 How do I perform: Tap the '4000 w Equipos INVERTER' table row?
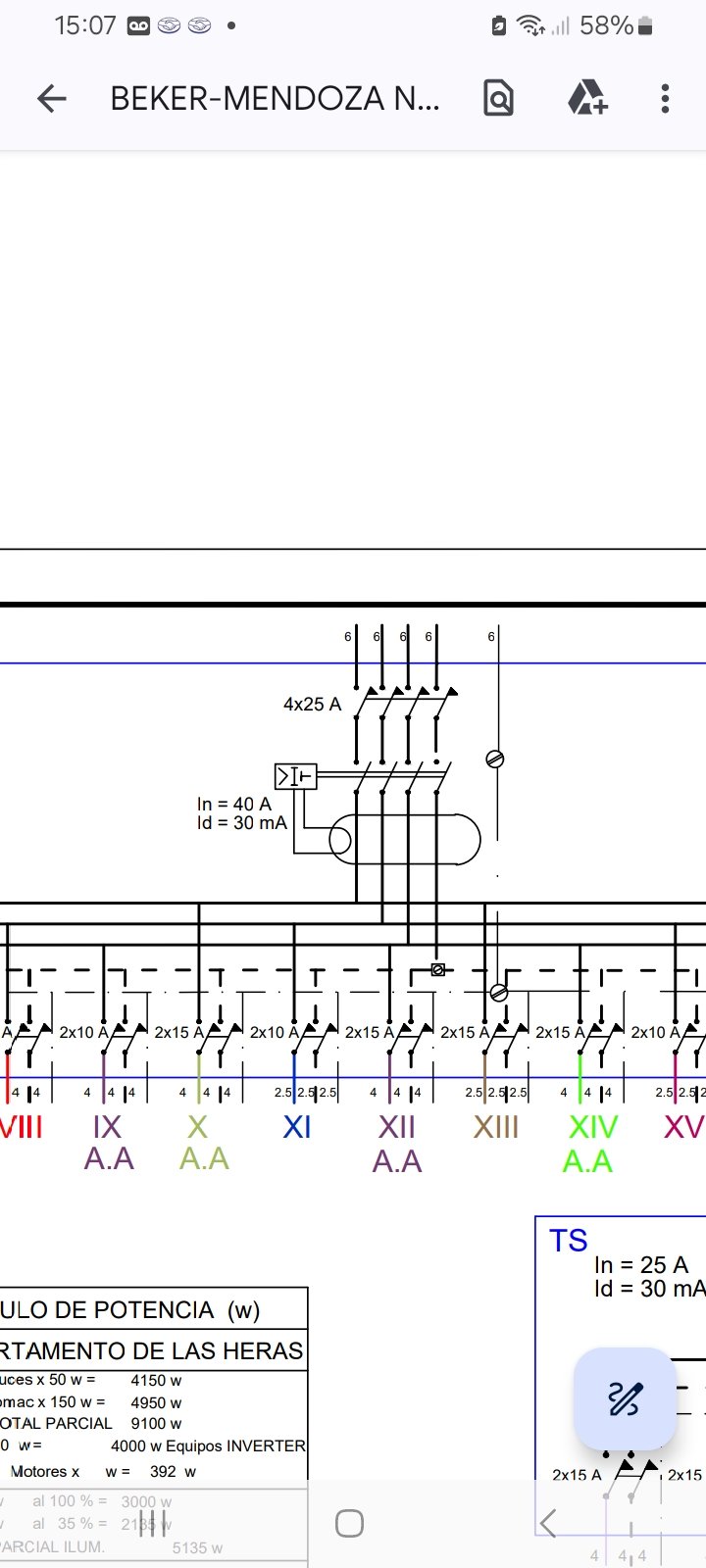[208, 1445]
